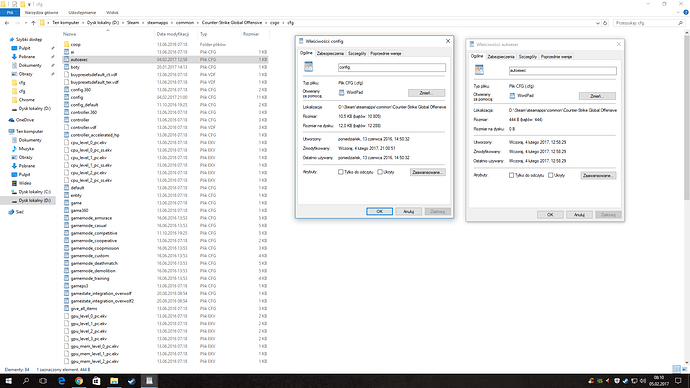Viewport: 690px width, 388px height.
Task: Click OK in Właściwości config
Action: point(379,212)
